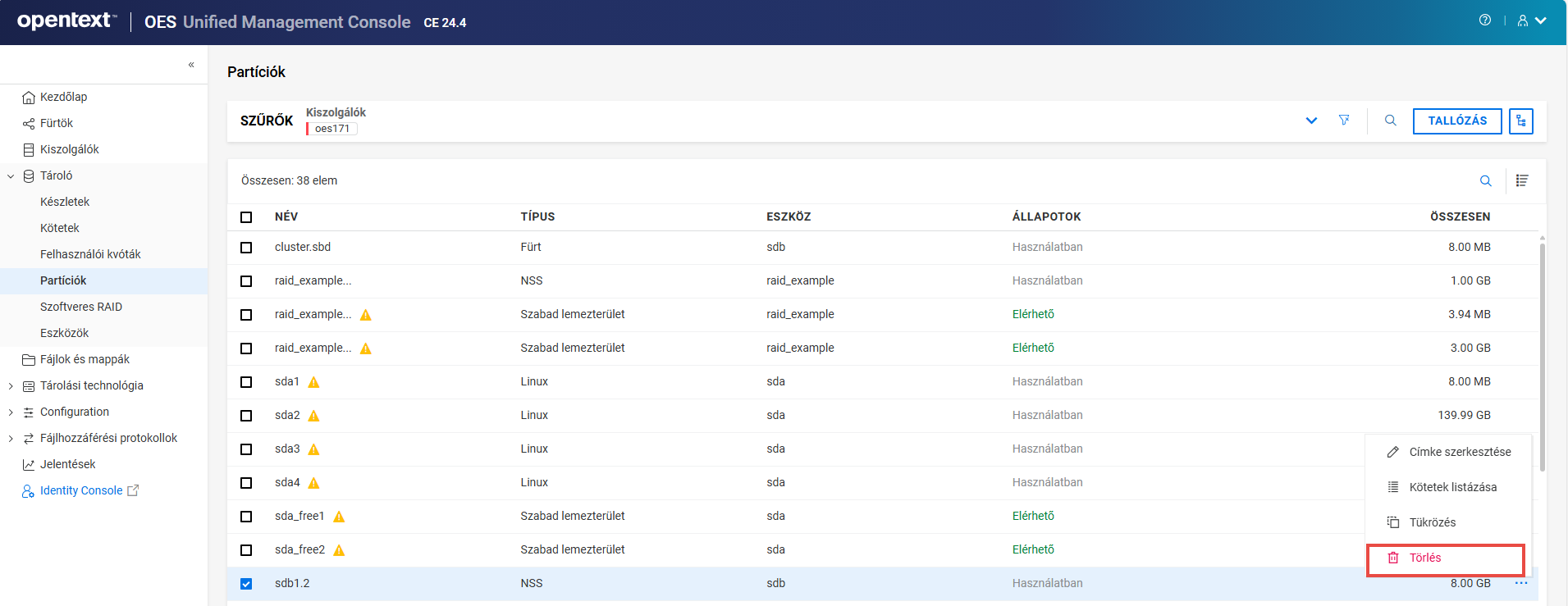
Task: Collapse the Tároló tree section
Action: point(11,176)
